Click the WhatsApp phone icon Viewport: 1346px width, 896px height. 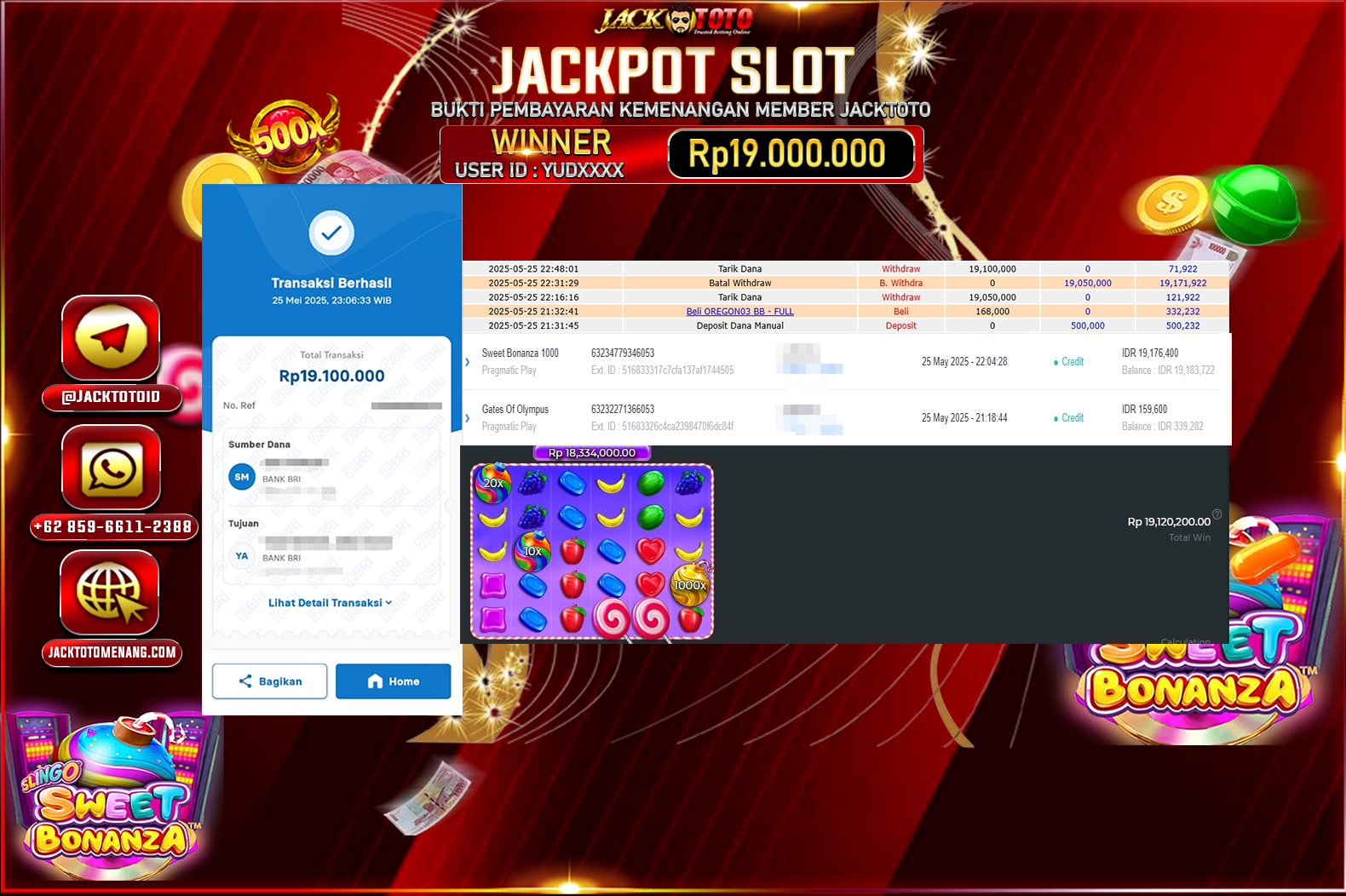click(111, 468)
